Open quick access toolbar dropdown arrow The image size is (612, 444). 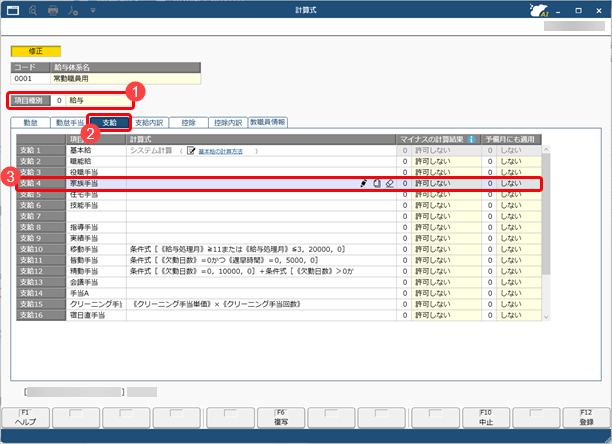[94, 10]
